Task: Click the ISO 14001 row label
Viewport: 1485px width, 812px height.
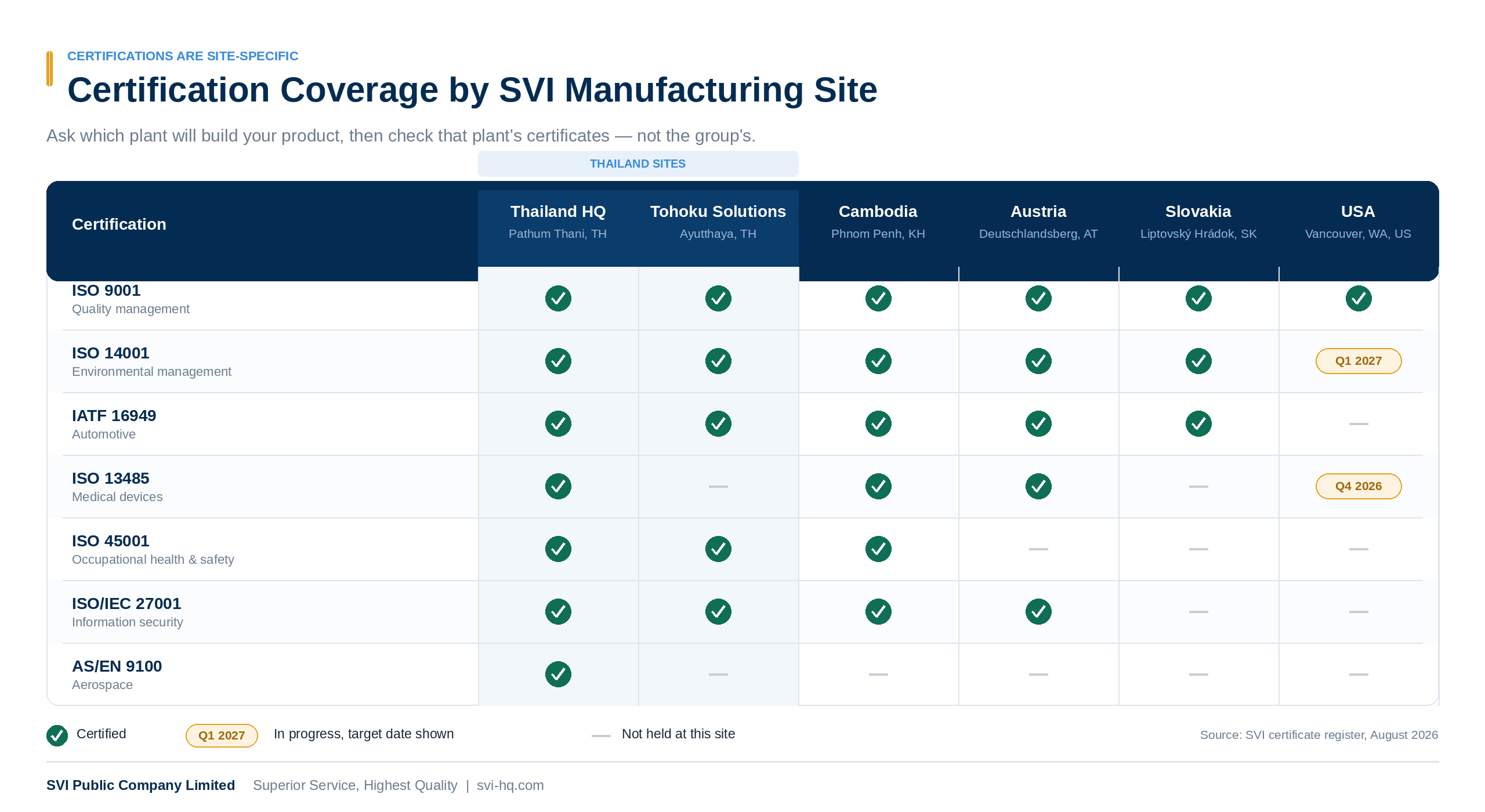Action: [111, 353]
